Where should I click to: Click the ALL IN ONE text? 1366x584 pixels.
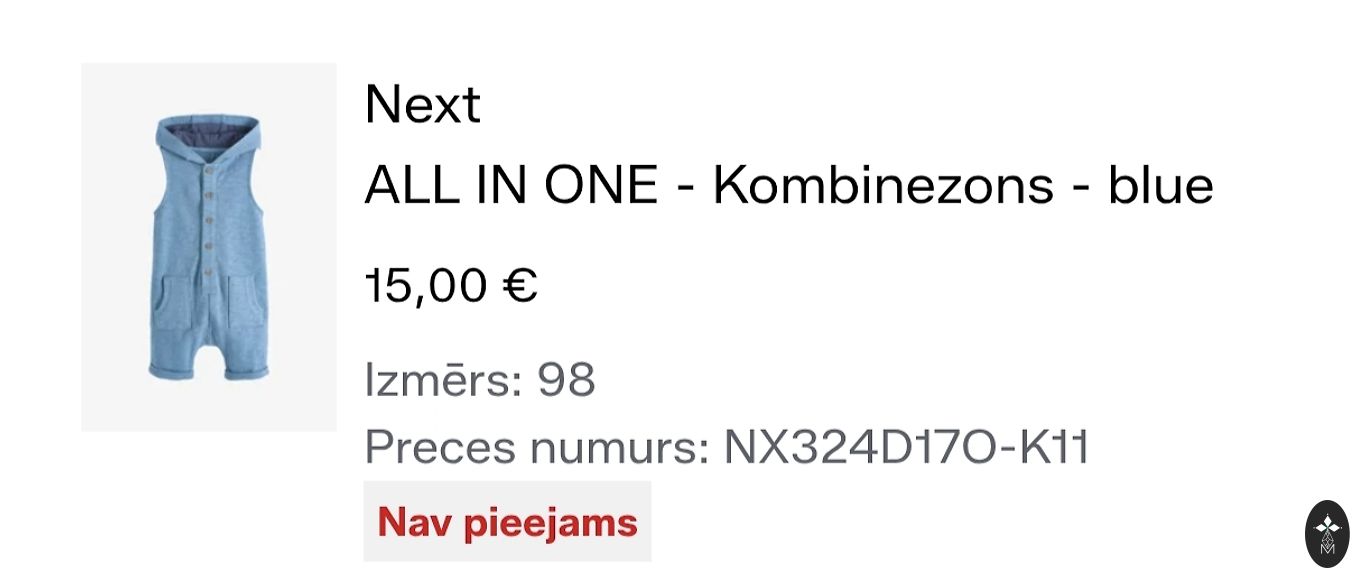click(511, 185)
